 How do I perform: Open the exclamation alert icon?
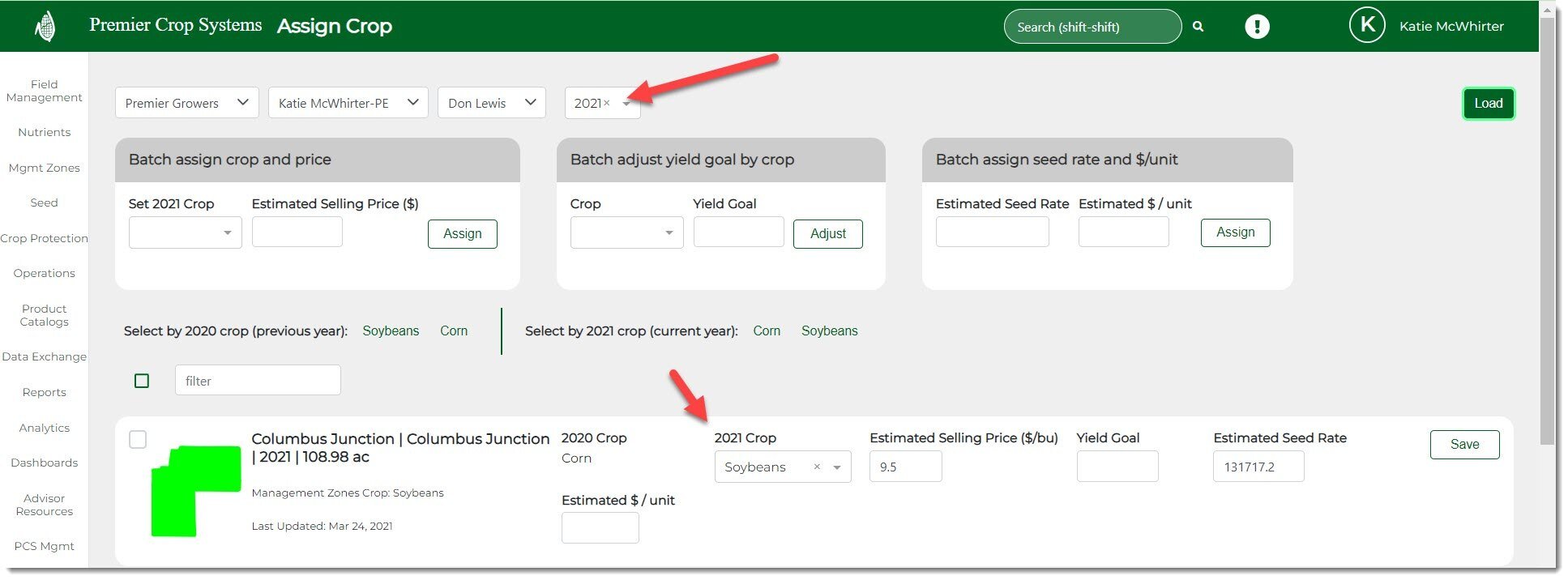tap(1256, 27)
